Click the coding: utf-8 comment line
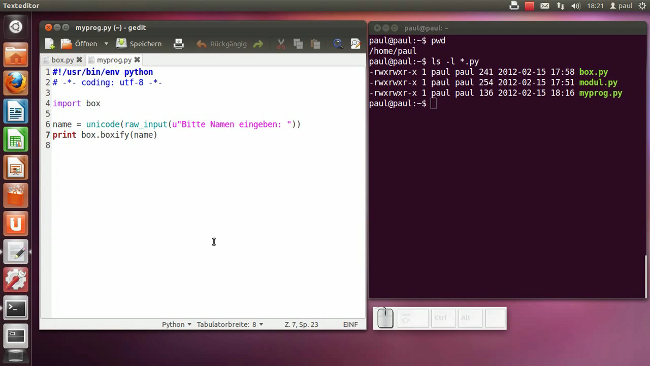650x366 pixels. 107,82
